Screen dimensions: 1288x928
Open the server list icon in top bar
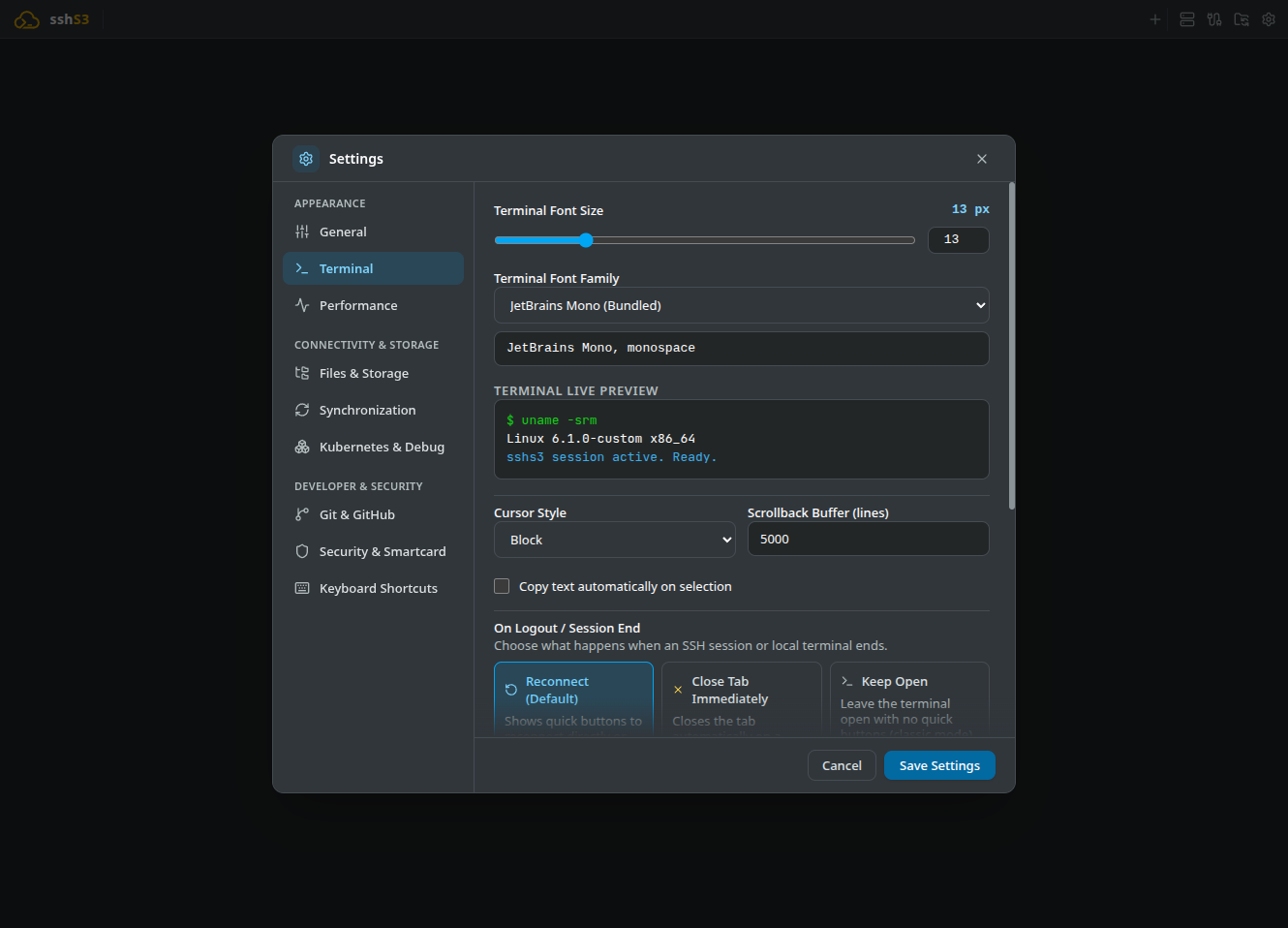coord(1186,19)
